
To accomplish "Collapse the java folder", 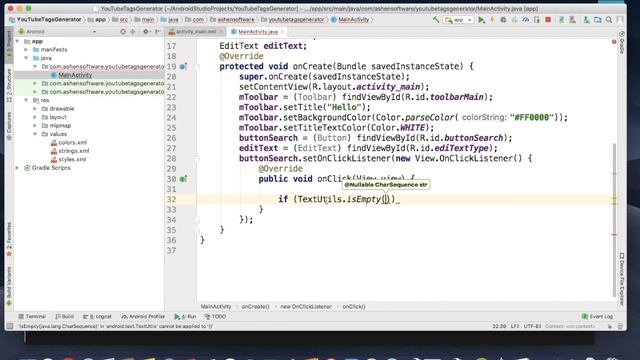I will tap(26, 58).
